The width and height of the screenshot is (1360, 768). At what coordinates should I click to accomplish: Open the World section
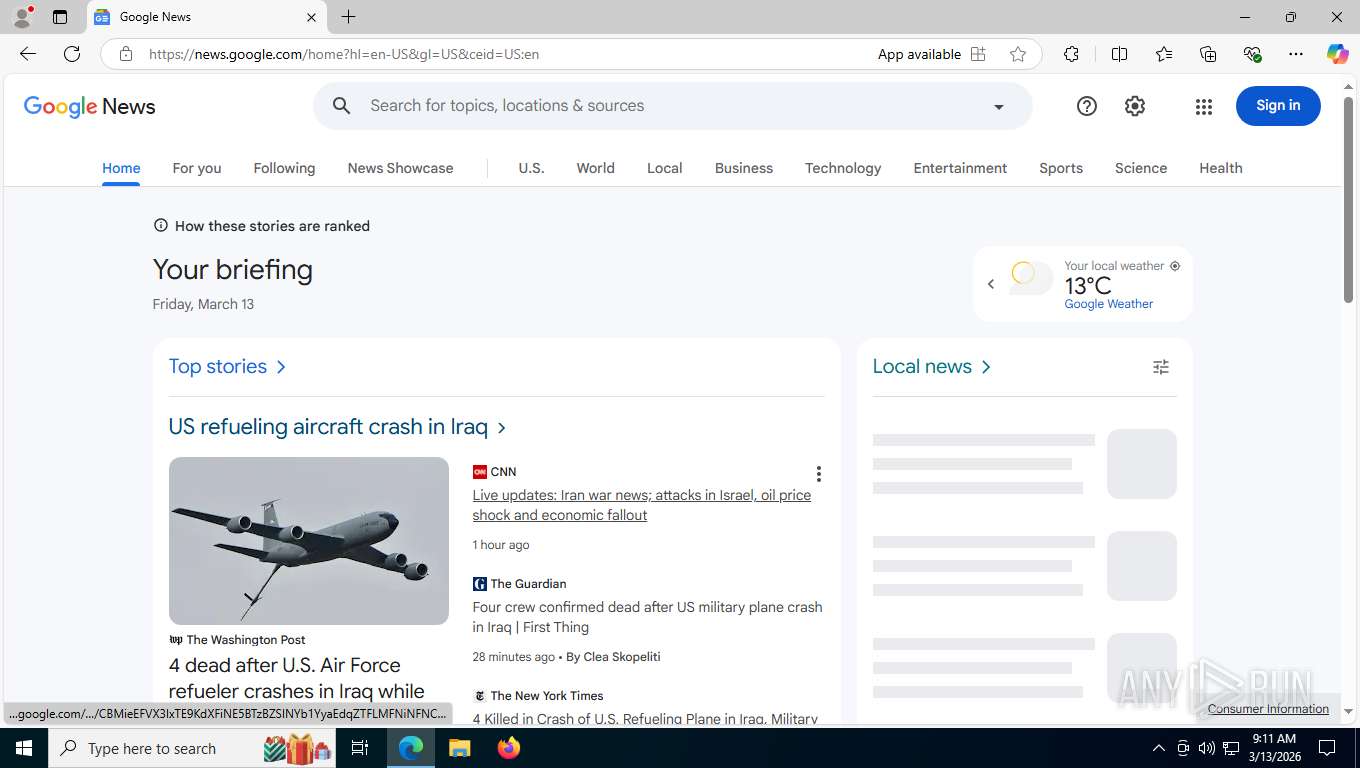point(595,168)
